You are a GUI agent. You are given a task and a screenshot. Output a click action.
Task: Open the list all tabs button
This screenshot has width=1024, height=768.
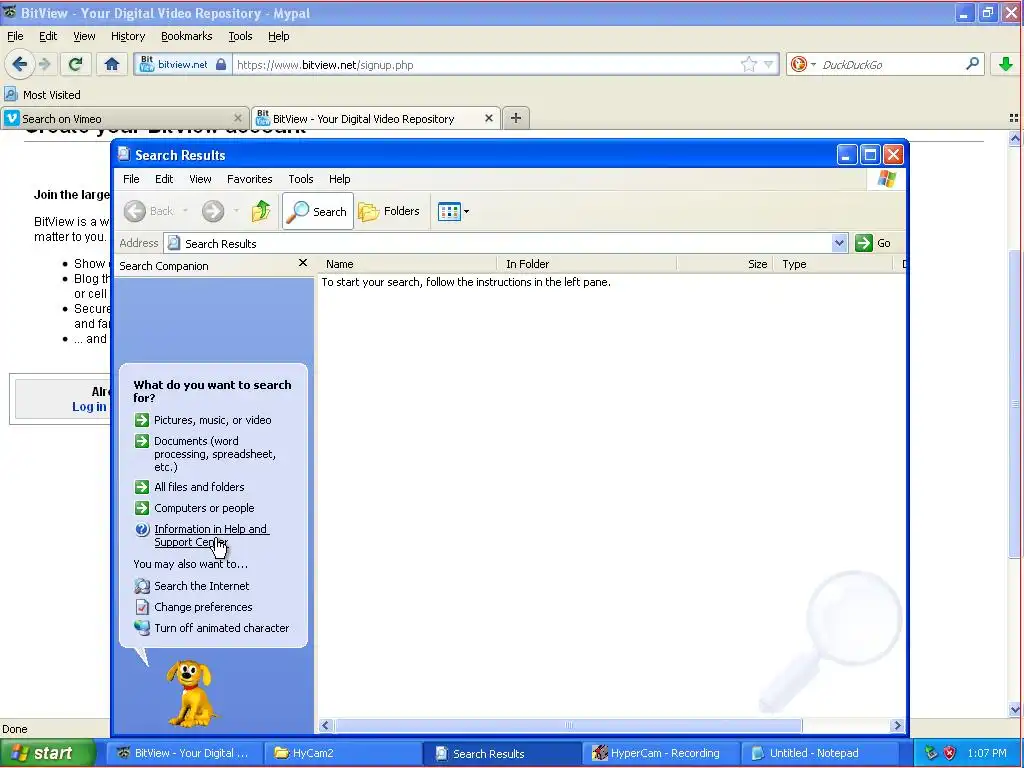[x=1014, y=118]
